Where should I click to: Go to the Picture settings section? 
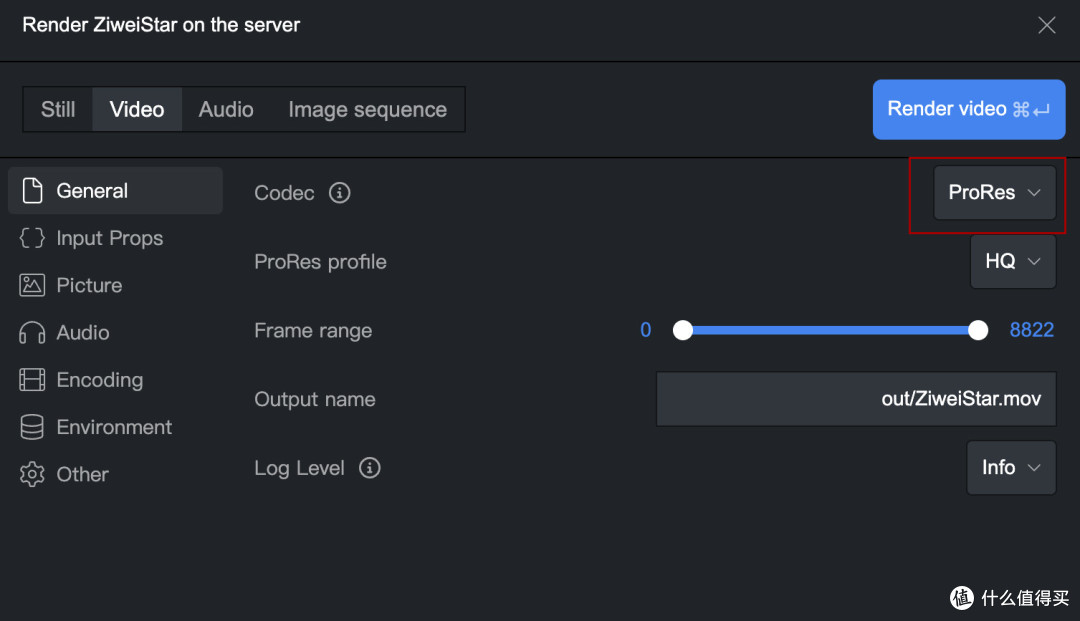click(x=115, y=285)
